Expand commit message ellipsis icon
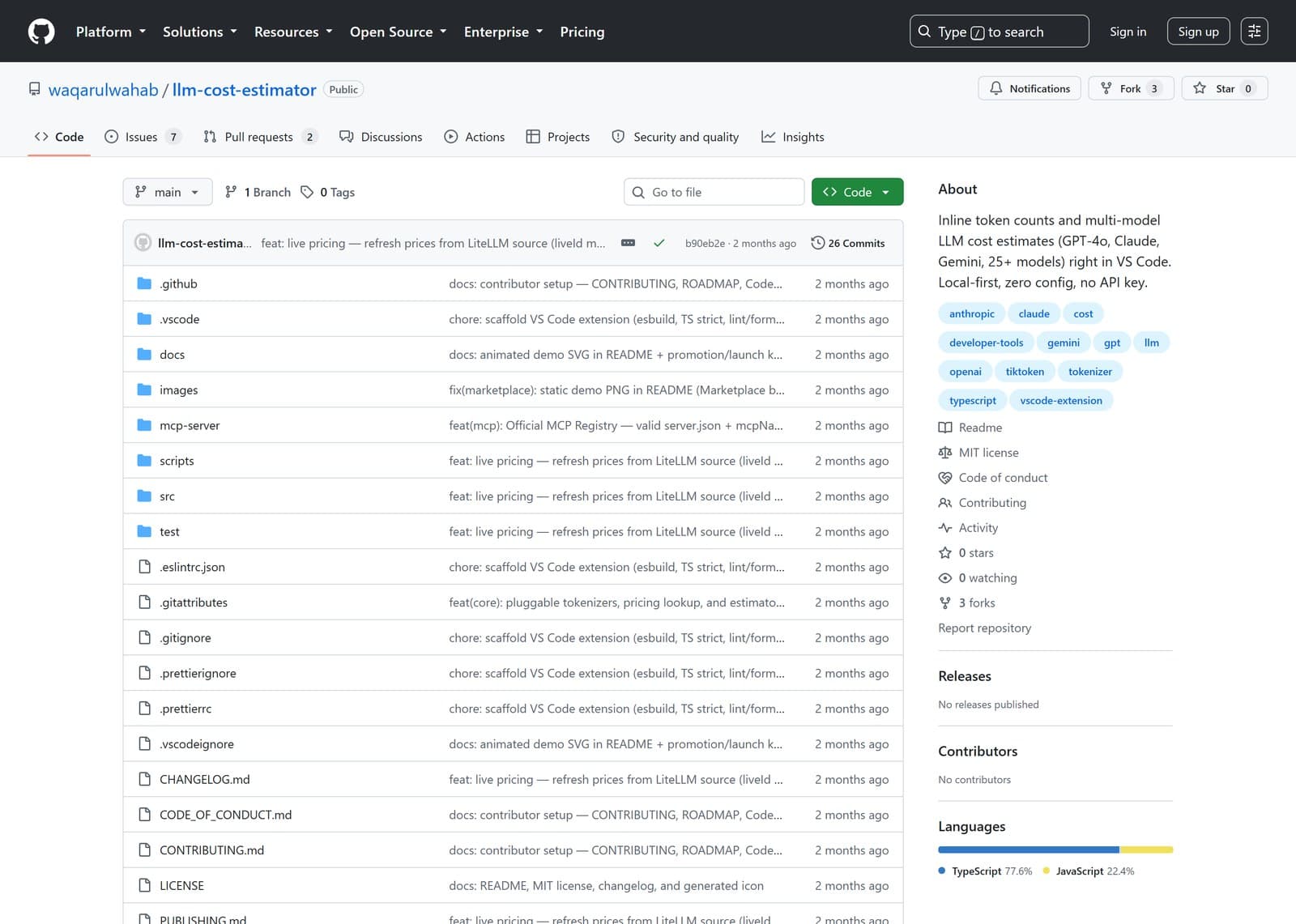Screen dimensions: 1296x924 point(628,243)
